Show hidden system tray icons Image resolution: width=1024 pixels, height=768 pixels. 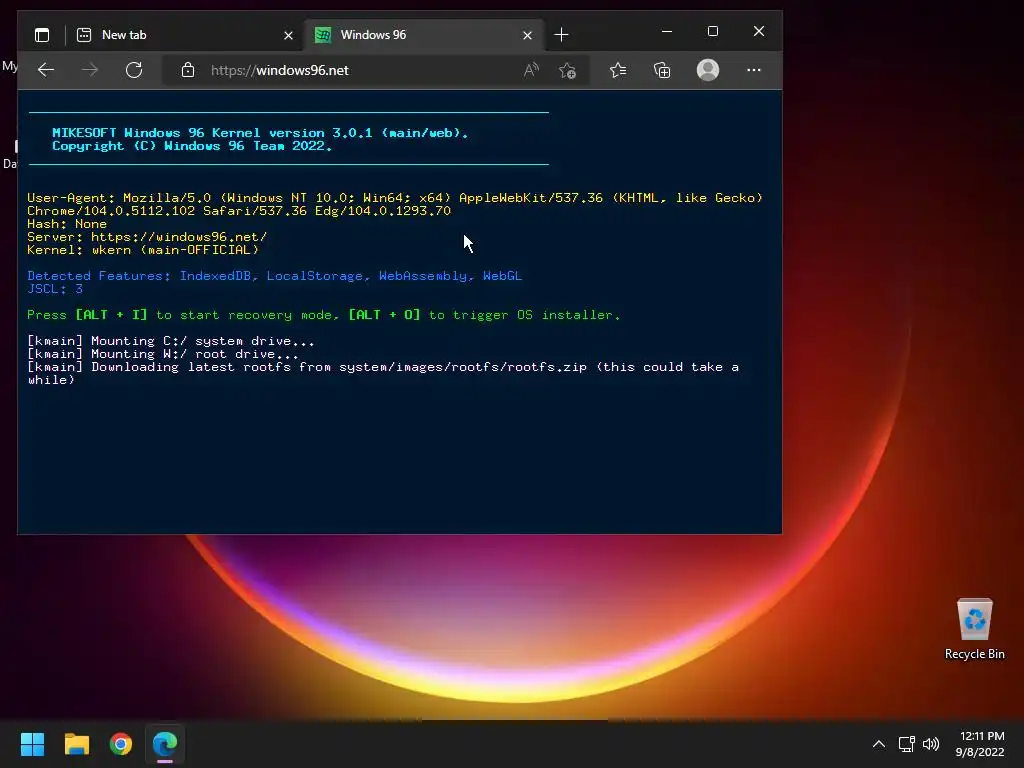click(878, 744)
